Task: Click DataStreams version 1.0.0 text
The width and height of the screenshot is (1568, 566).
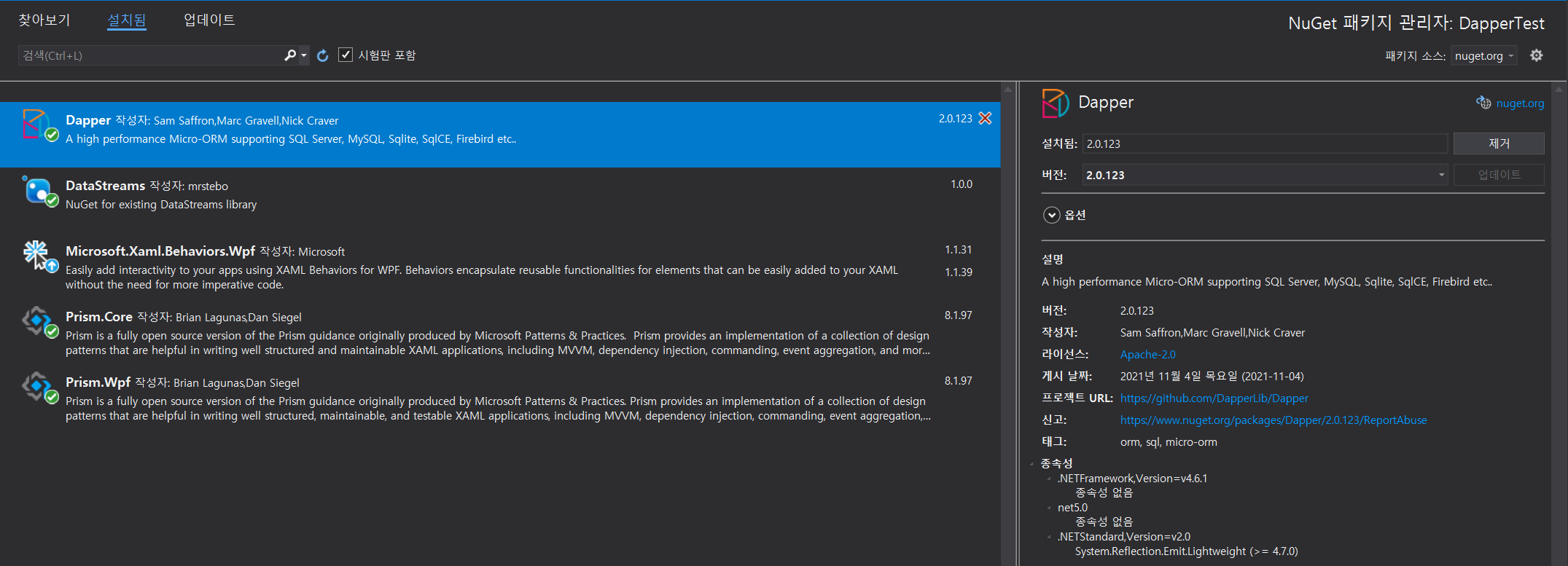Action: click(961, 184)
